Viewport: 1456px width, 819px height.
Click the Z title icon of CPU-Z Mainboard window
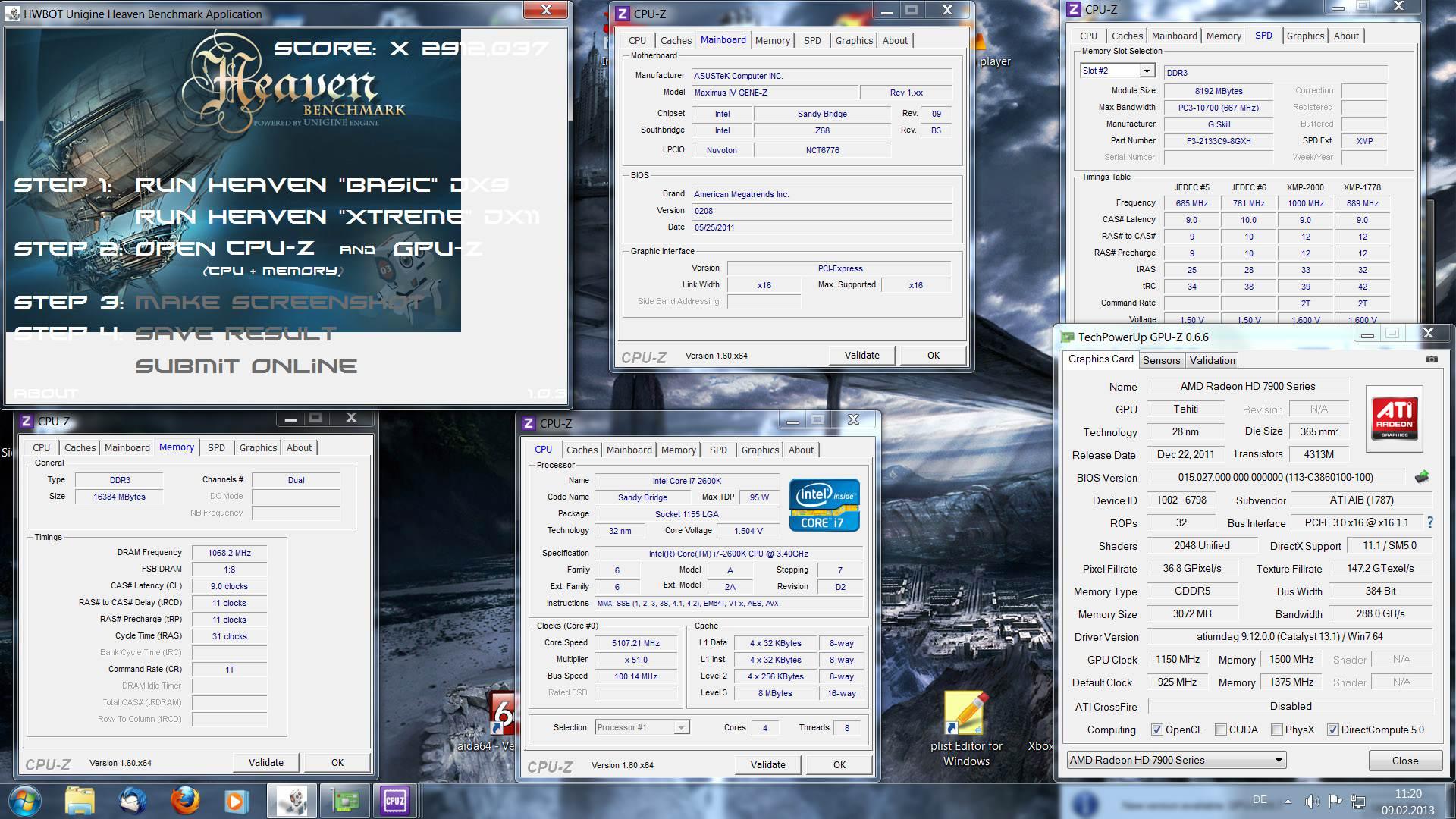click(x=622, y=13)
